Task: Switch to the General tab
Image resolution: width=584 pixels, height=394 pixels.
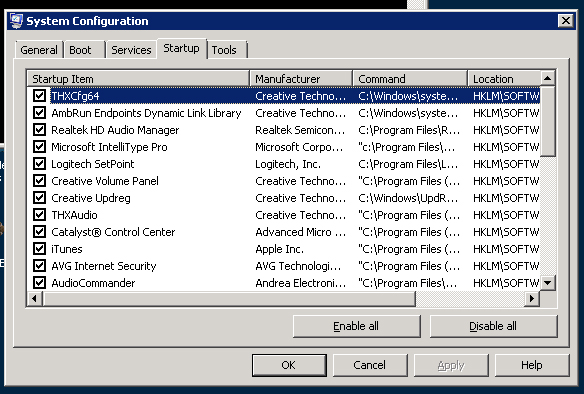Action: [39, 50]
